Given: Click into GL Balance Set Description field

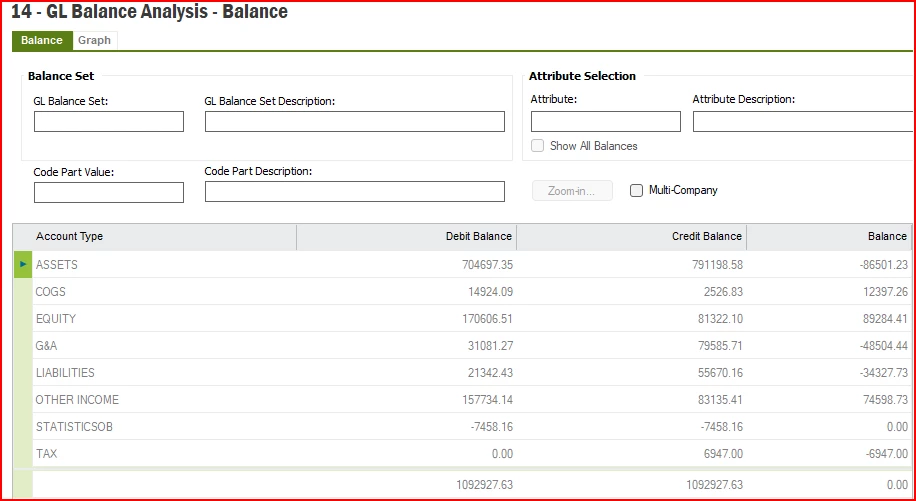Looking at the screenshot, I should [x=355, y=121].
